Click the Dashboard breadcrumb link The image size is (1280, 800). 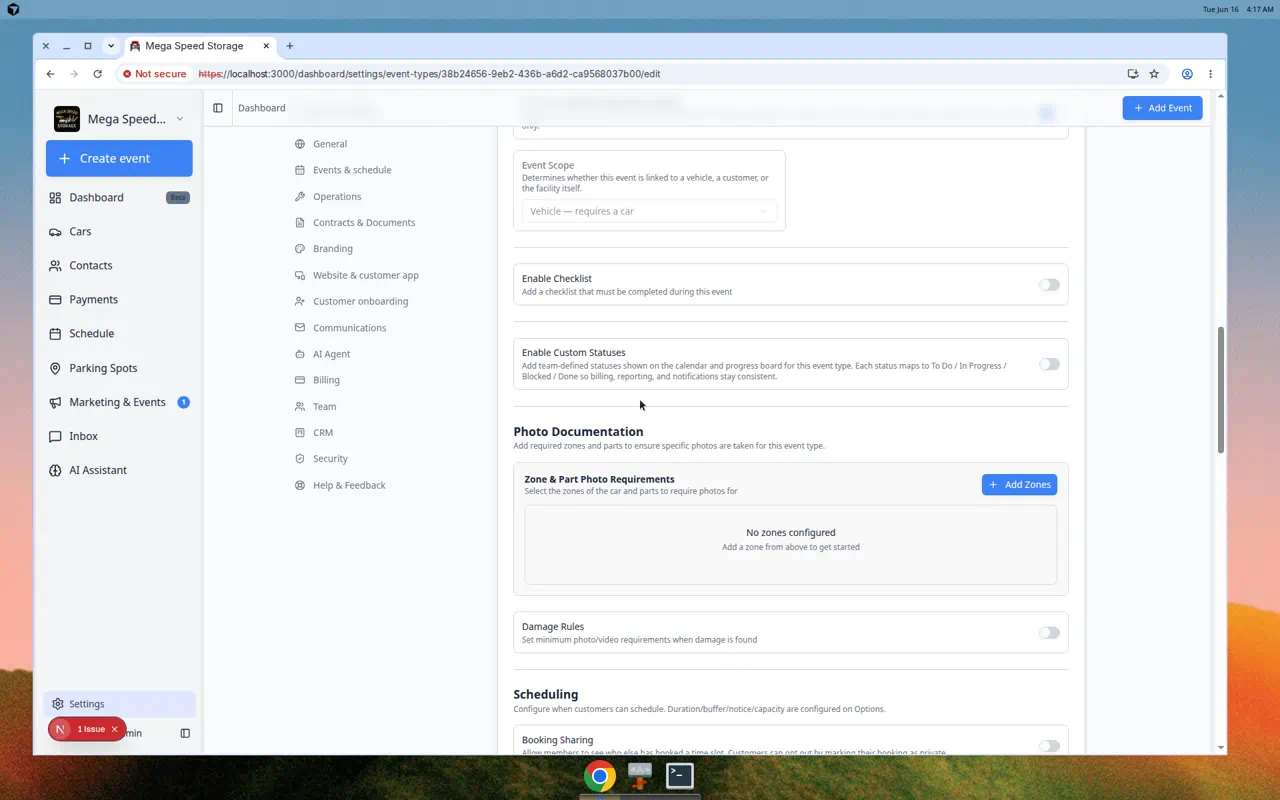[262, 108]
